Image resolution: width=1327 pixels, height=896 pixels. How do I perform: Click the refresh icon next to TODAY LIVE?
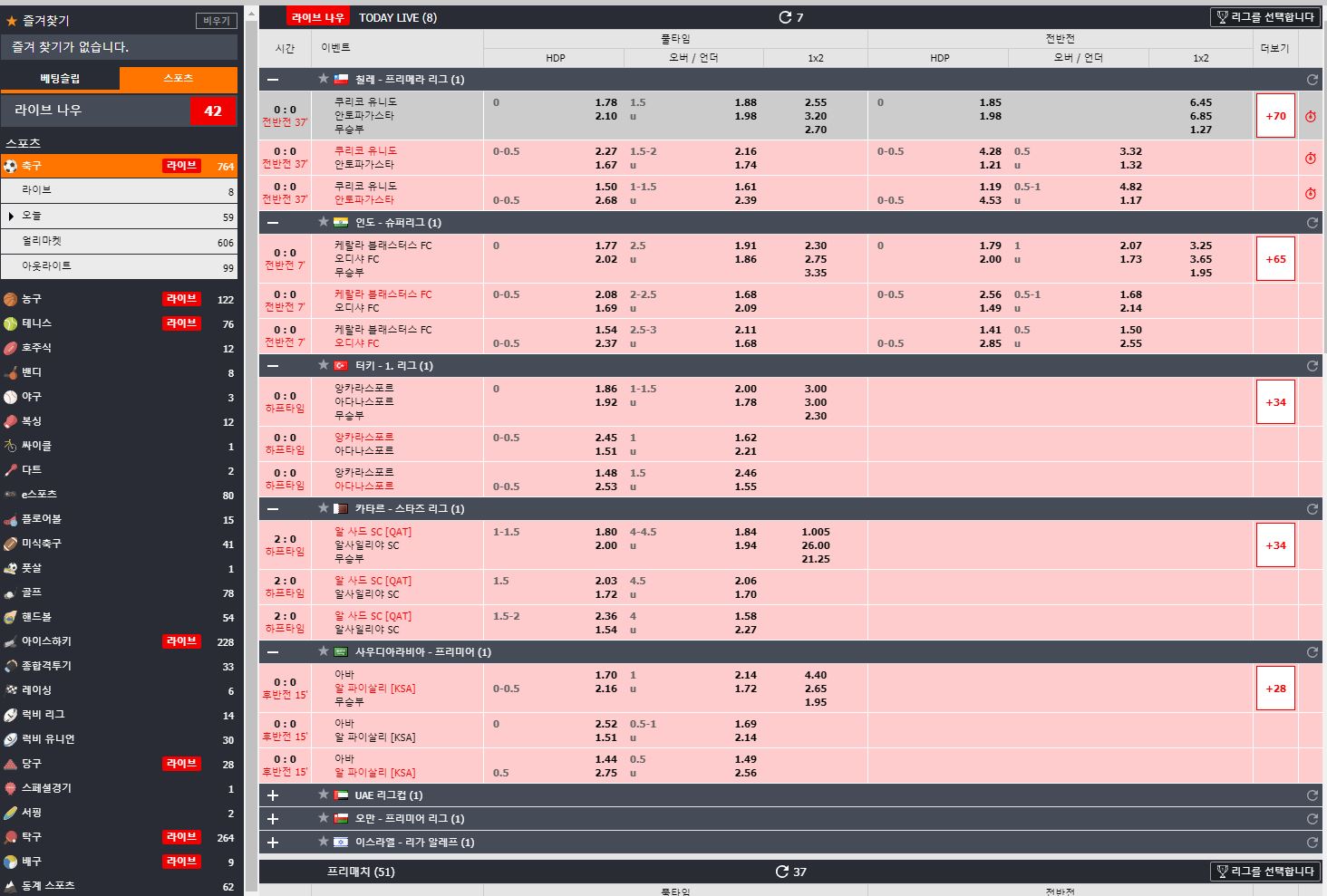(785, 17)
